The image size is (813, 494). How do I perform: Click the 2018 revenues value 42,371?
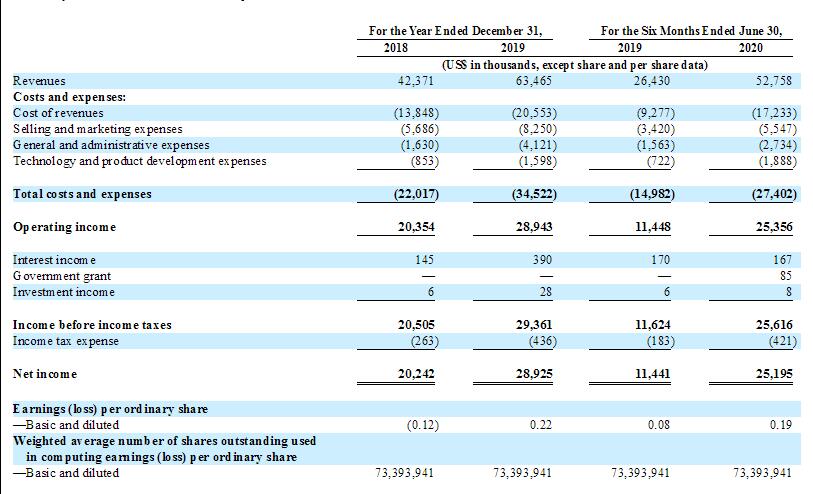click(x=416, y=81)
